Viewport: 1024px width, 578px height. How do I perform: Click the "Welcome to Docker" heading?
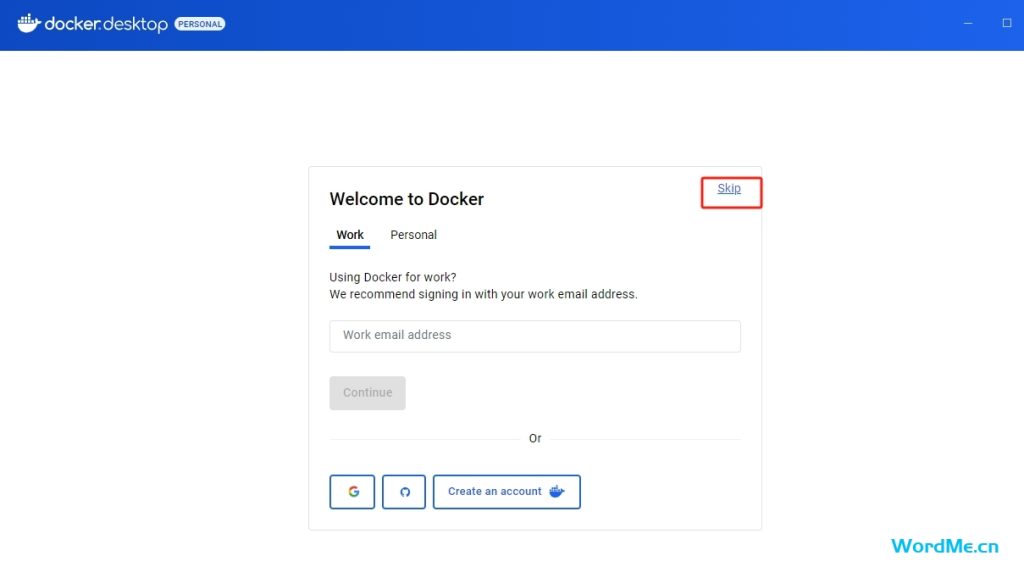pos(406,199)
